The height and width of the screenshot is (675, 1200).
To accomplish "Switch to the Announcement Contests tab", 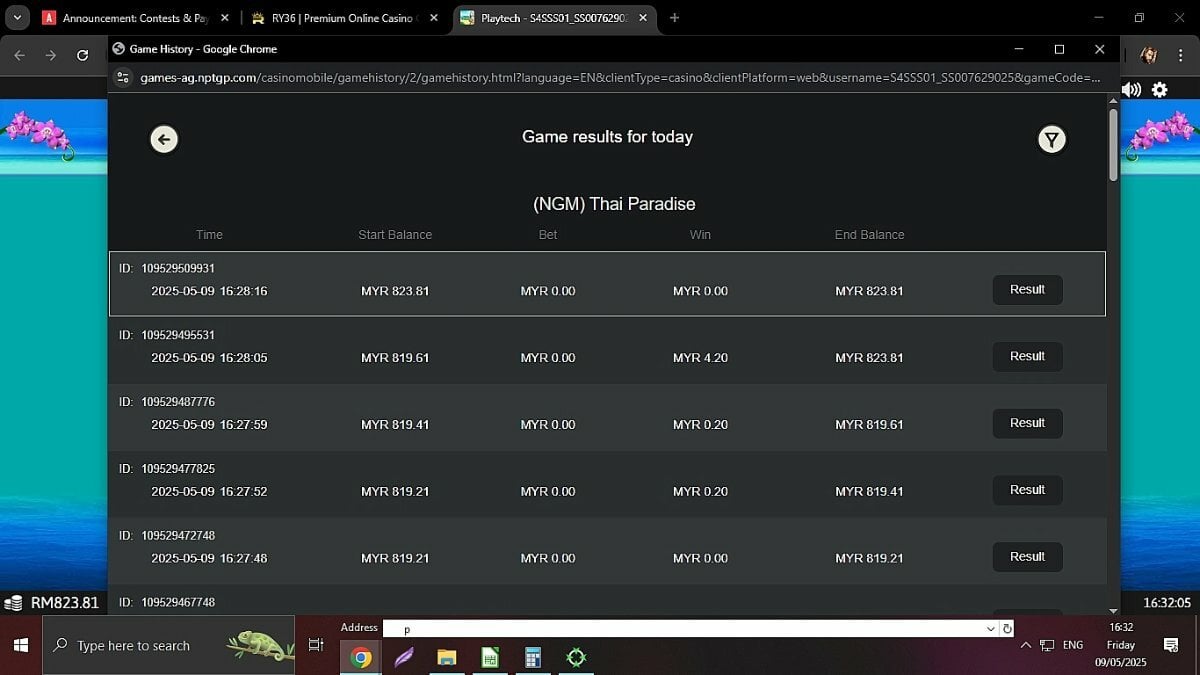I will [x=135, y=18].
